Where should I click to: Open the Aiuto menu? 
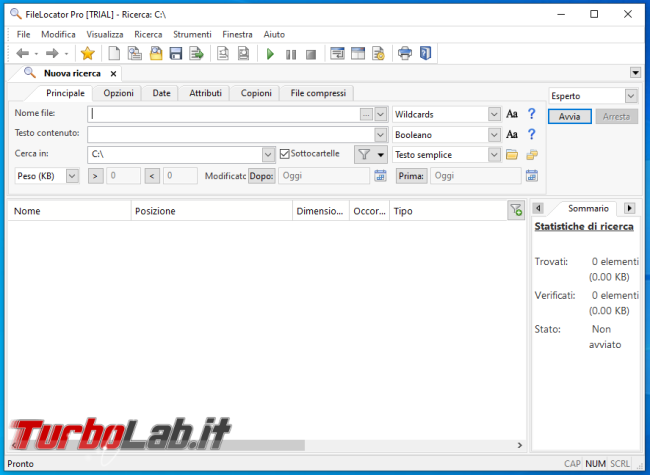coord(274,34)
